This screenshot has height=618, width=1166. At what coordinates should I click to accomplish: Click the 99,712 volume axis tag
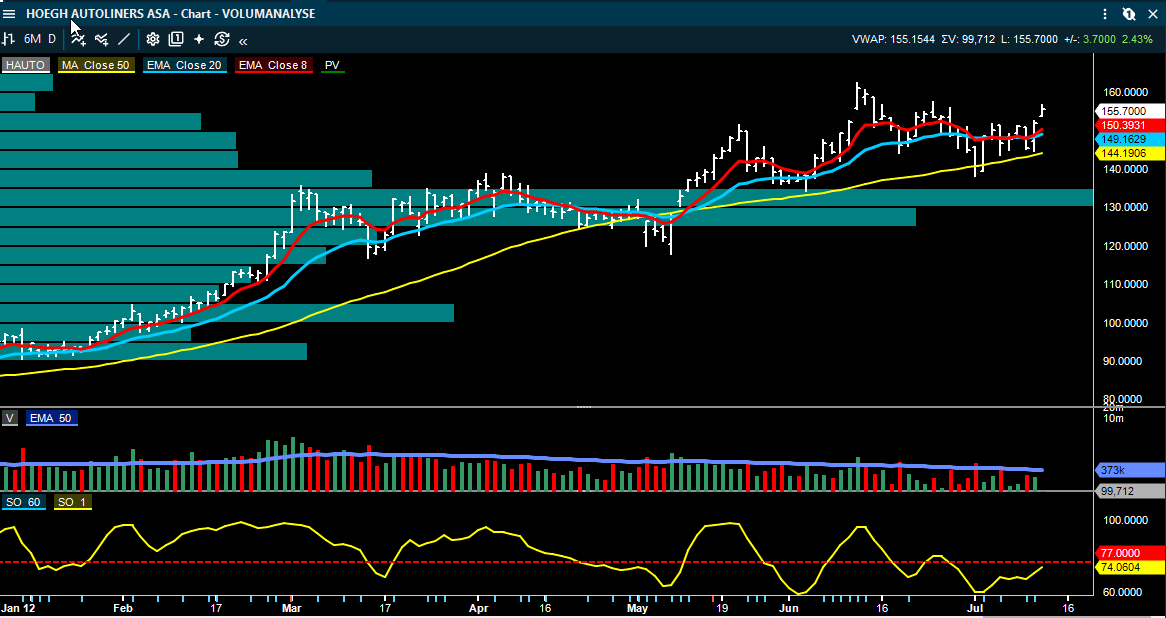pos(1130,491)
